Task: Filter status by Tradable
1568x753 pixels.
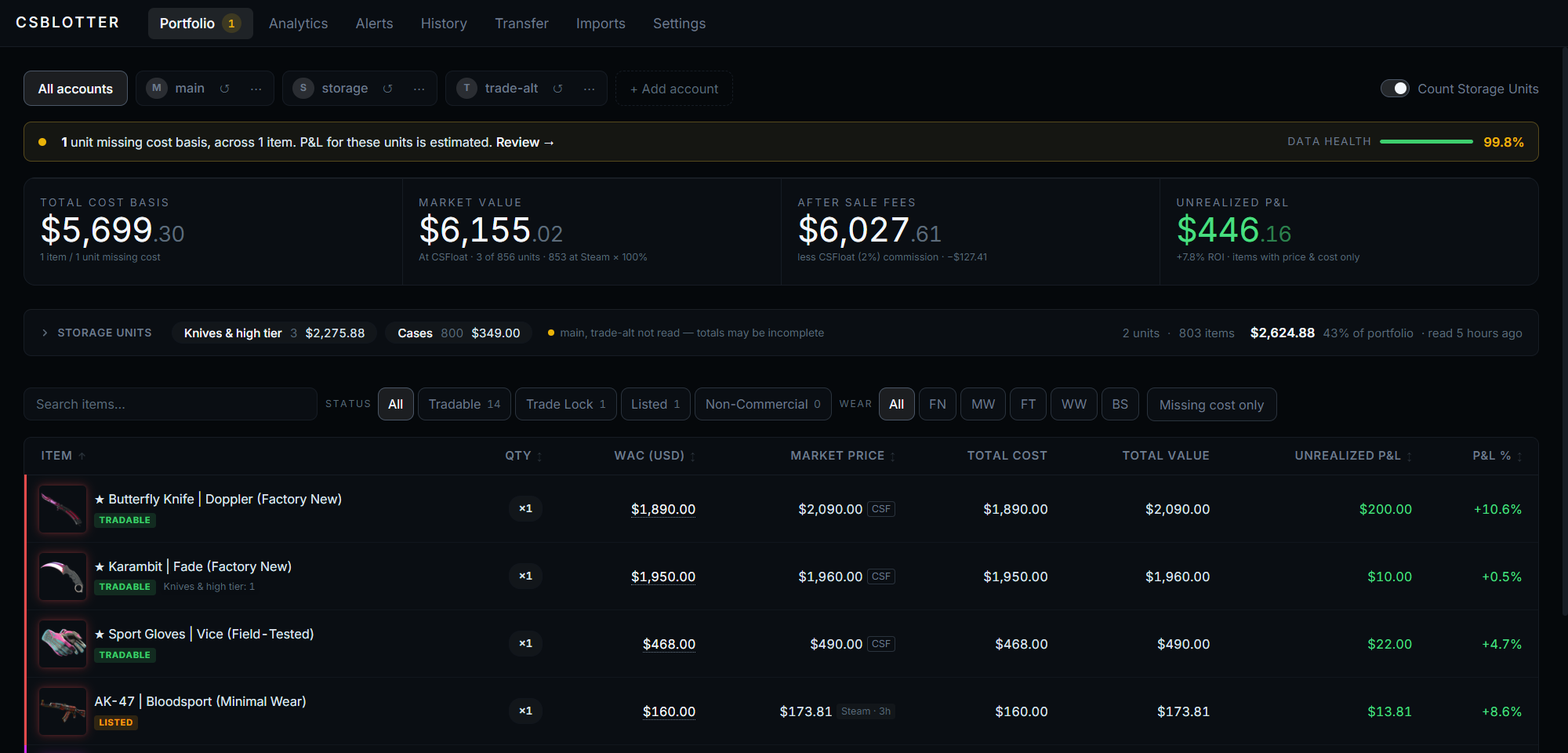Action: [464, 404]
